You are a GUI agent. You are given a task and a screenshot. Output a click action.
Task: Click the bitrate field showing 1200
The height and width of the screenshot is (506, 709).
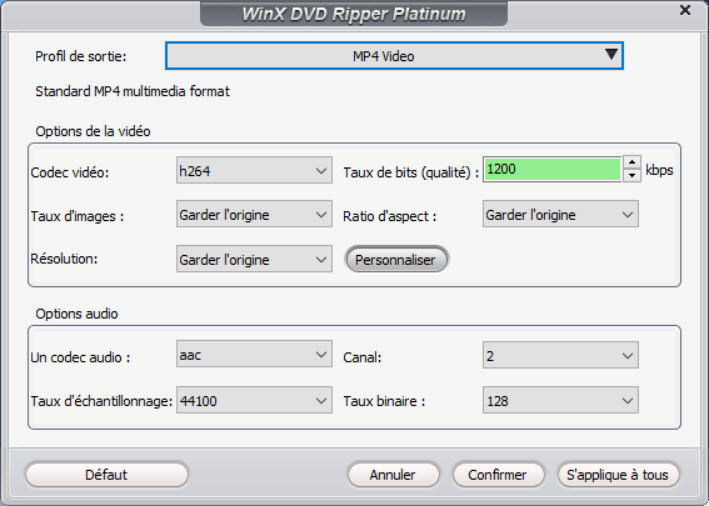[551, 170]
